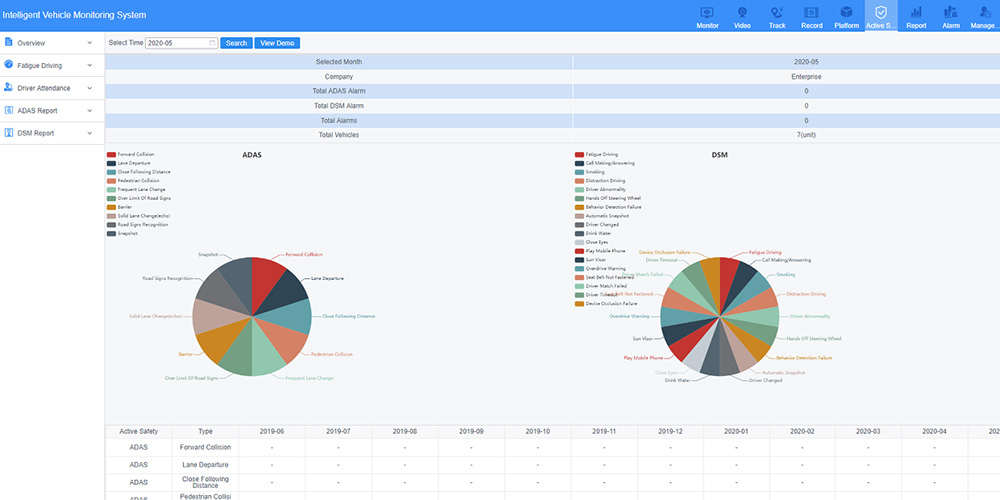Click the View Demo button
Viewport: 1000px width, 500px height.
277,43
